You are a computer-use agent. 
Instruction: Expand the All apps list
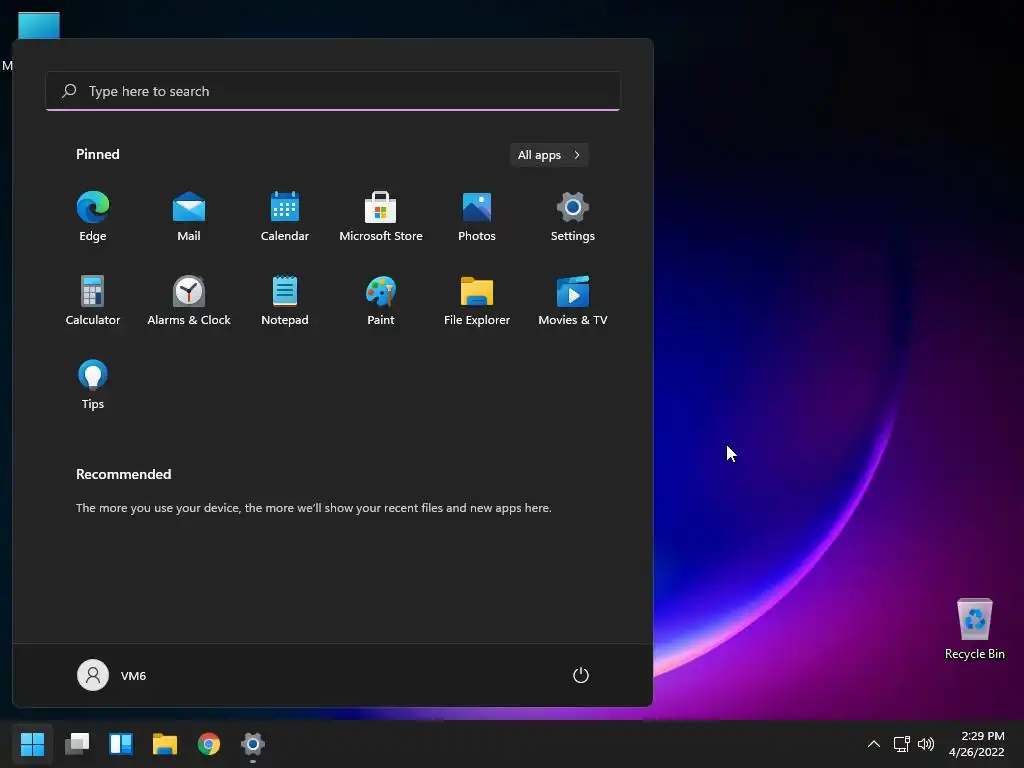(x=549, y=155)
